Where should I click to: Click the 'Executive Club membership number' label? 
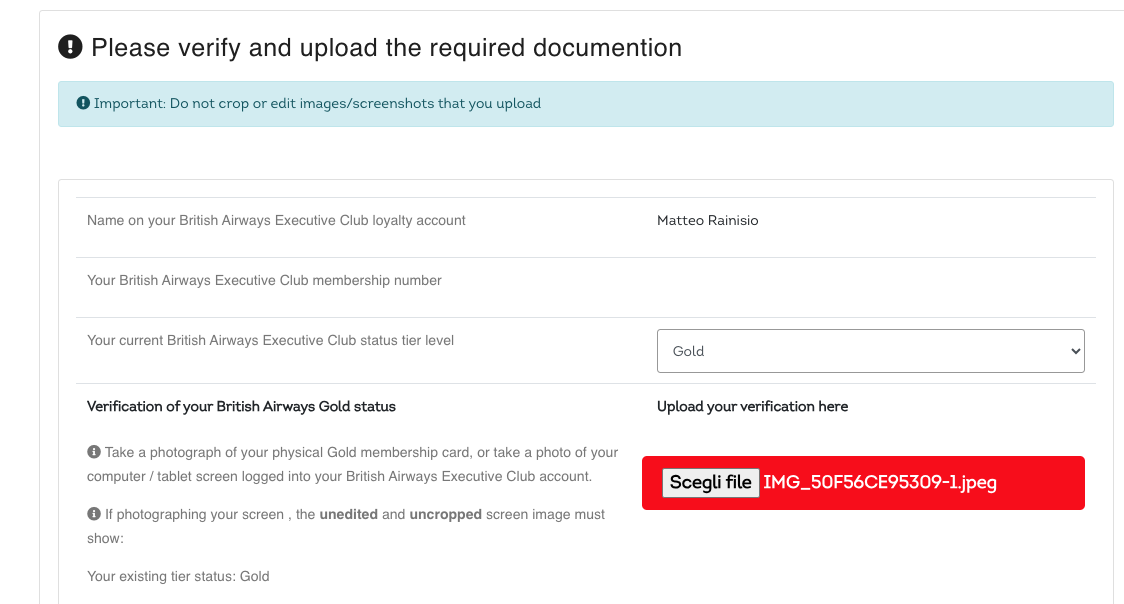click(x=264, y=281)
